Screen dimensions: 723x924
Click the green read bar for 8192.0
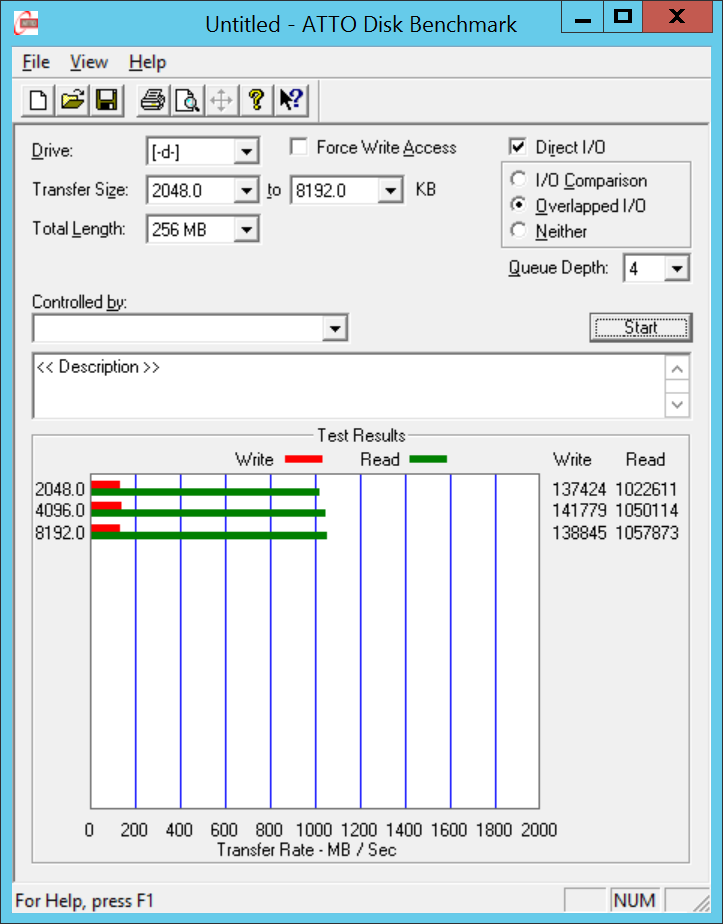(x=209, y=535)
